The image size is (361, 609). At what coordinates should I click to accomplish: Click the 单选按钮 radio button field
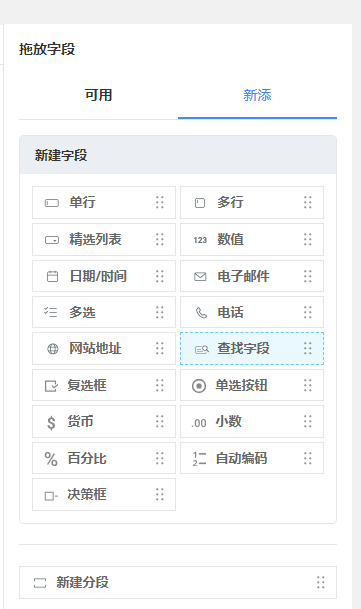click(252, 385)
